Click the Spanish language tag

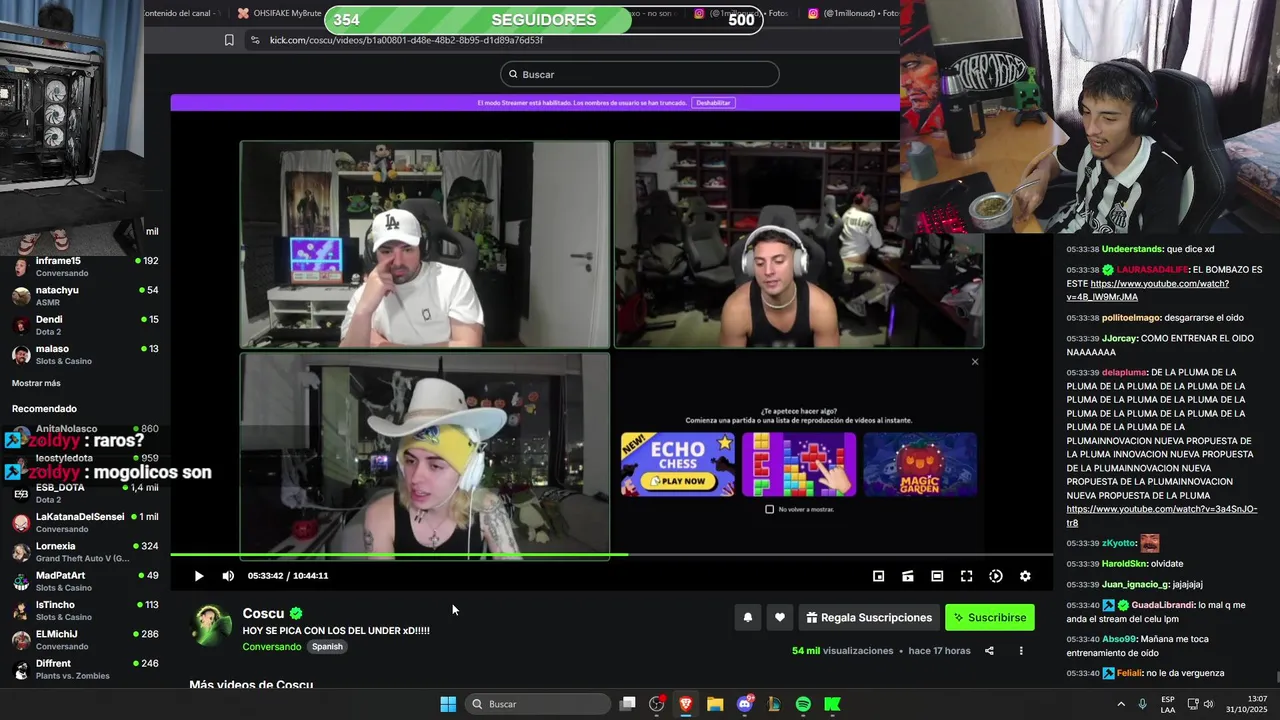click(327, 647)
